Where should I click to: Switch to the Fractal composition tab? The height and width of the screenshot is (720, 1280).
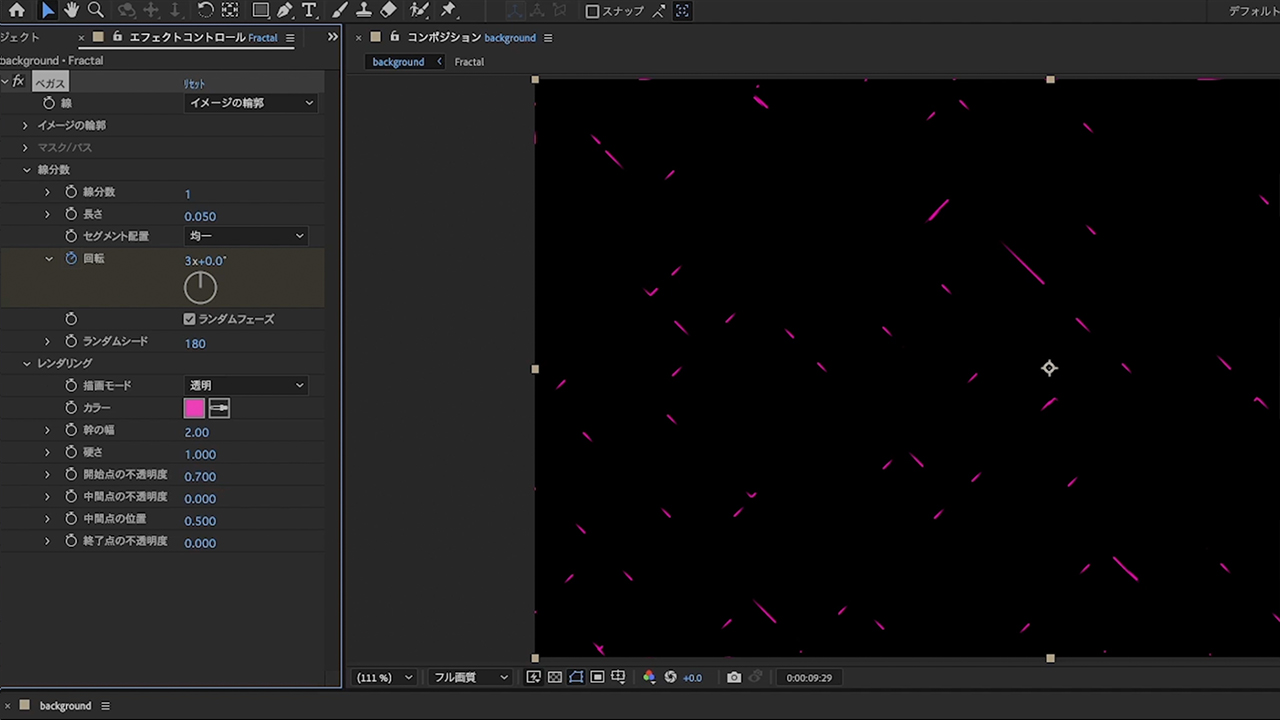pos(469,62)
